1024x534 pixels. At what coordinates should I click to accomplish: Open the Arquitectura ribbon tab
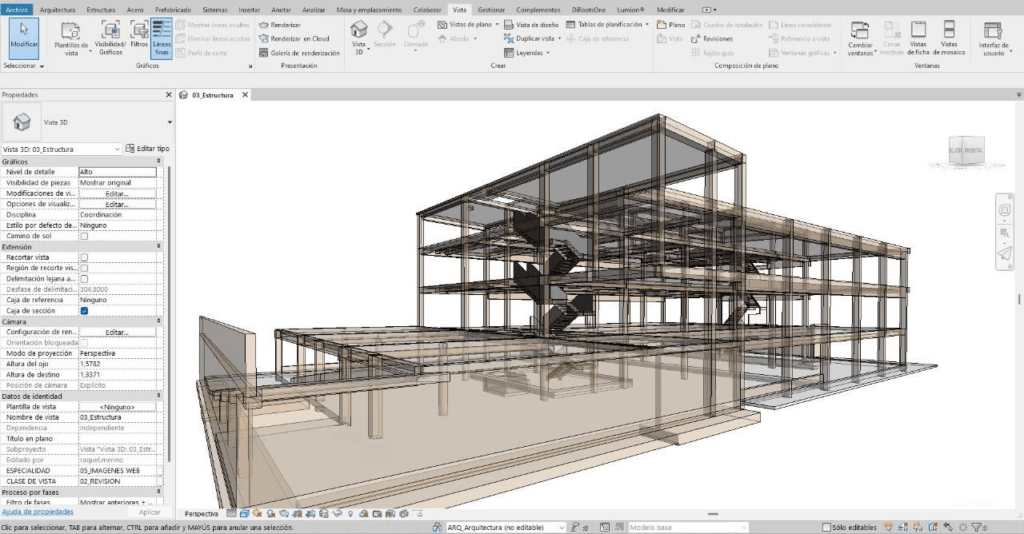[57, 9]
